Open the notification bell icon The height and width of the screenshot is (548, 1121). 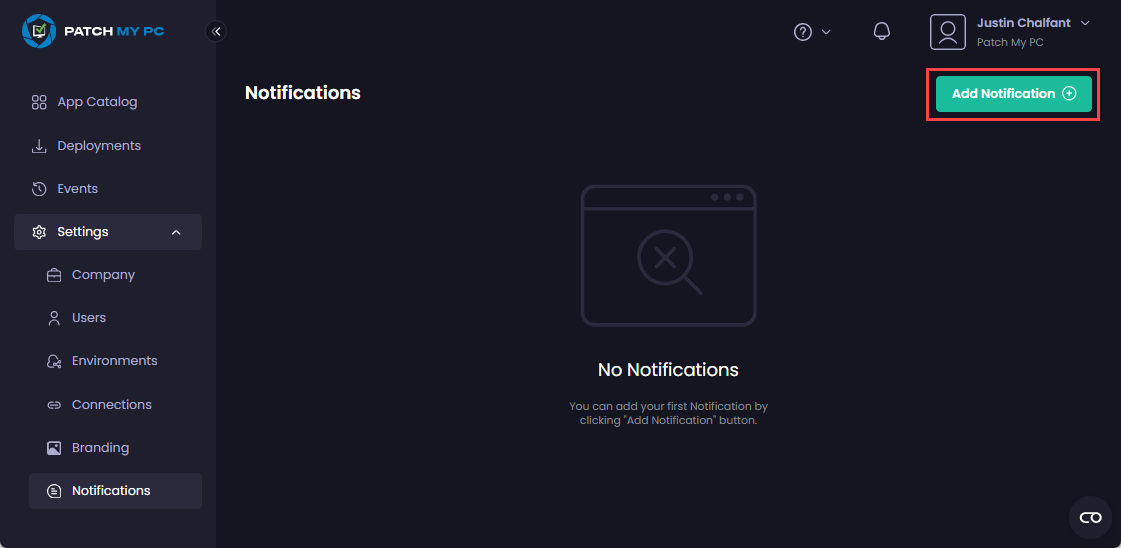pos(881,32)
